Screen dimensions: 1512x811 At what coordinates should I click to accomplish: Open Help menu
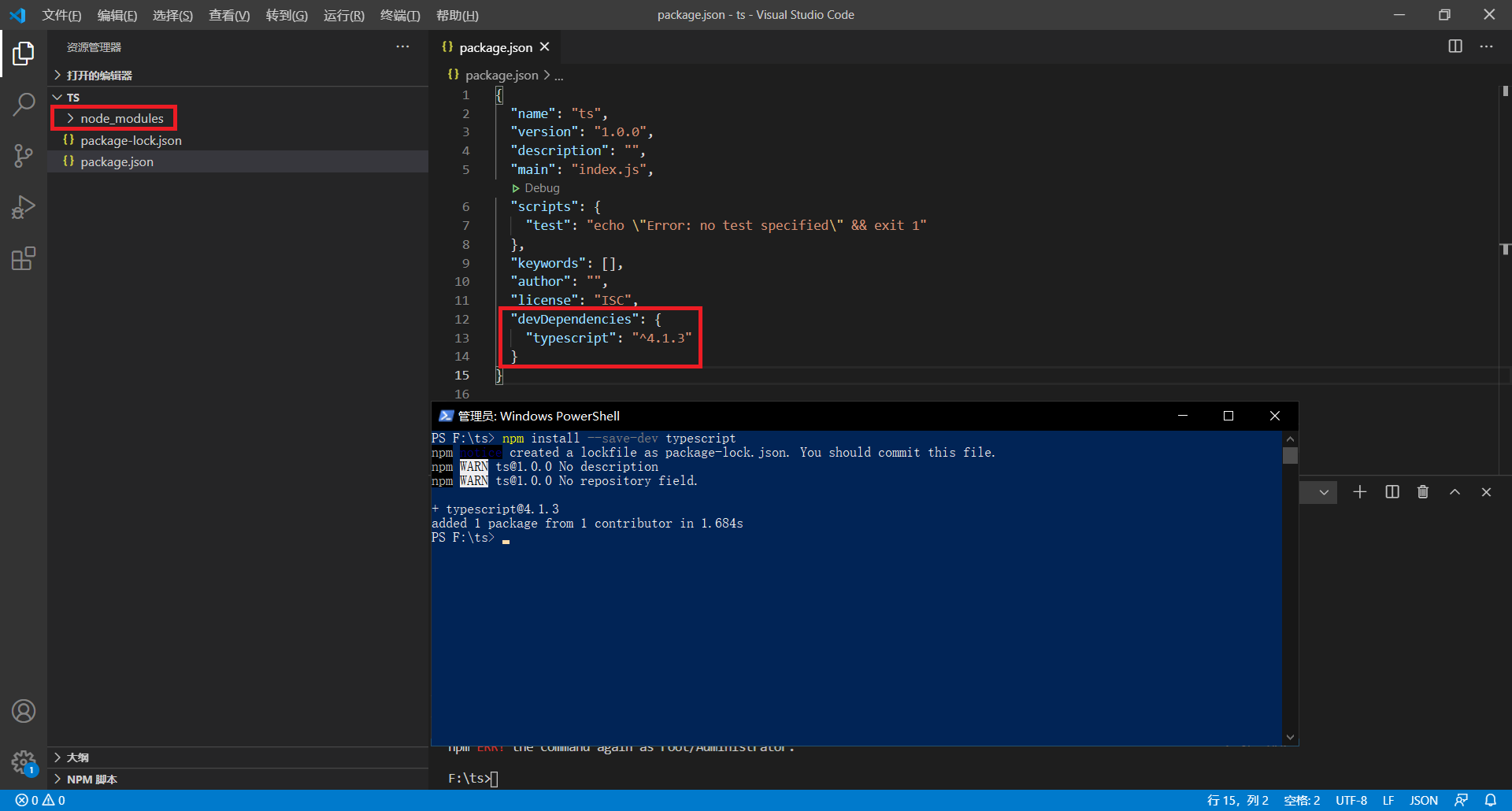[458, 15]
